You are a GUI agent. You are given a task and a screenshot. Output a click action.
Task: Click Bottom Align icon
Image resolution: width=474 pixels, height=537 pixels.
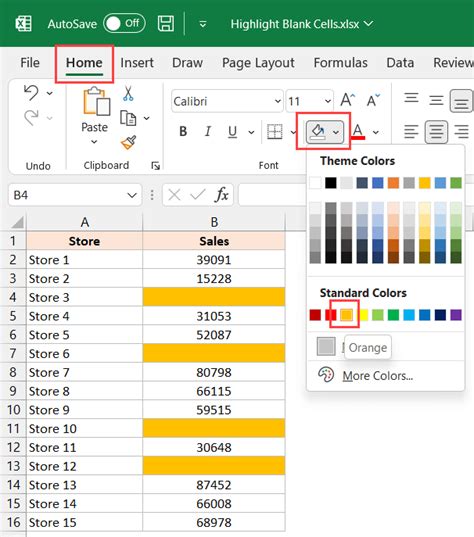tap(461, 101)
